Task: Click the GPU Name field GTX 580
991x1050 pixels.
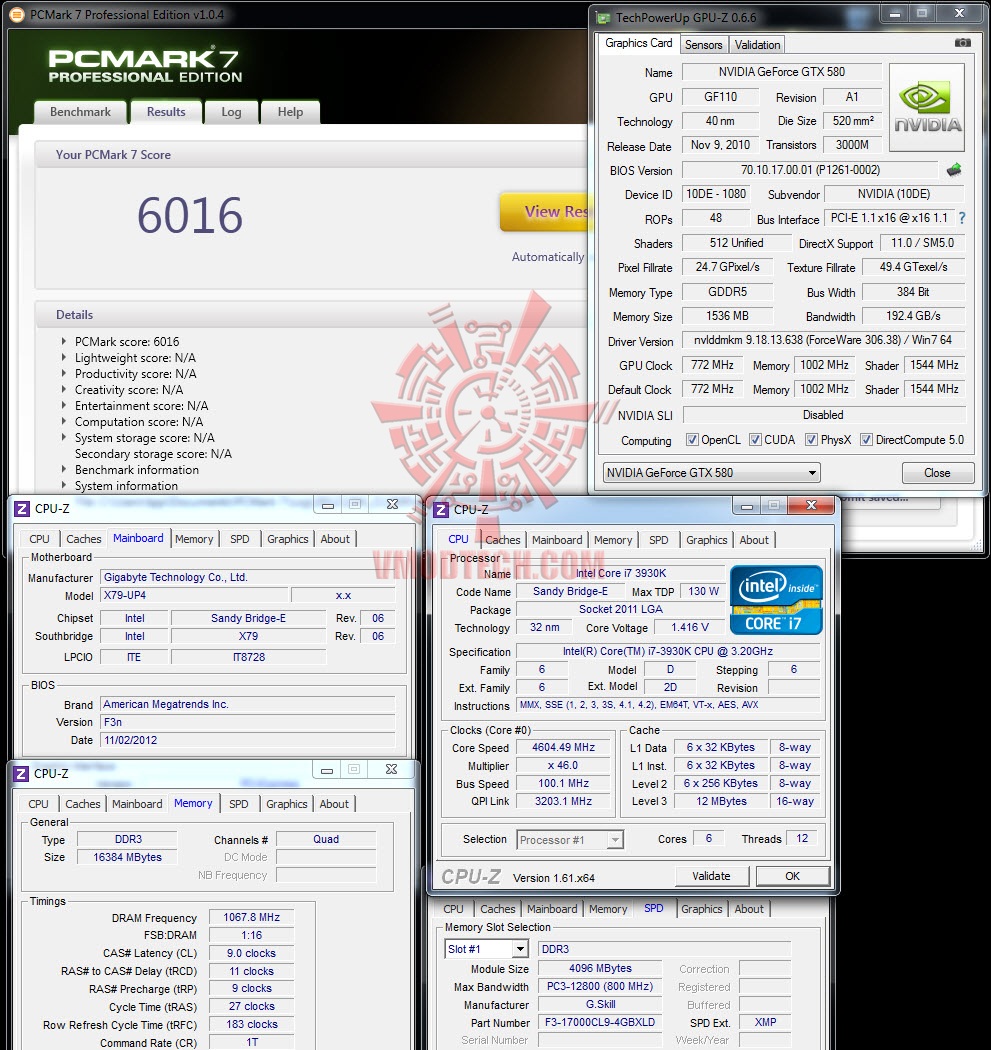Action: point(781,72)
